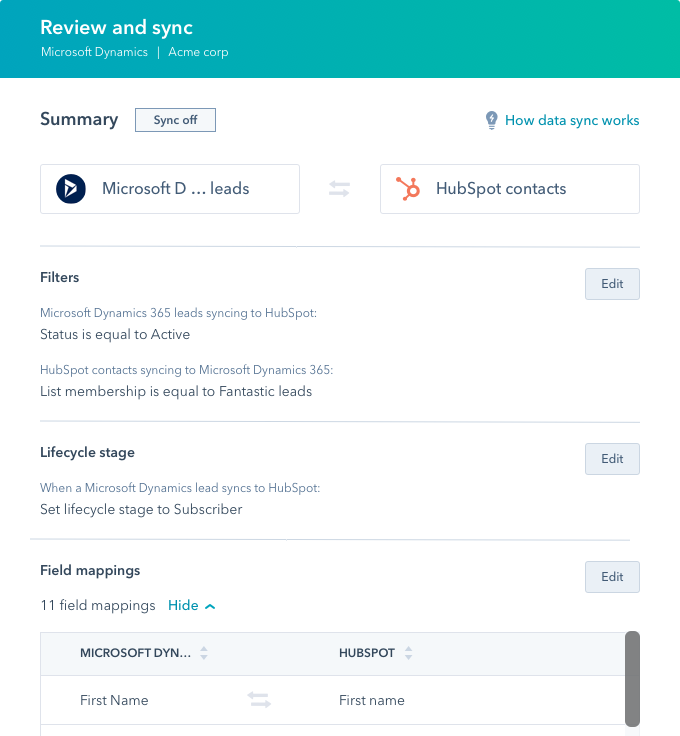Click the lightbulb icon beside How data sync works
Viewport: 680px width, 736px height.
(x=491, y=120)
